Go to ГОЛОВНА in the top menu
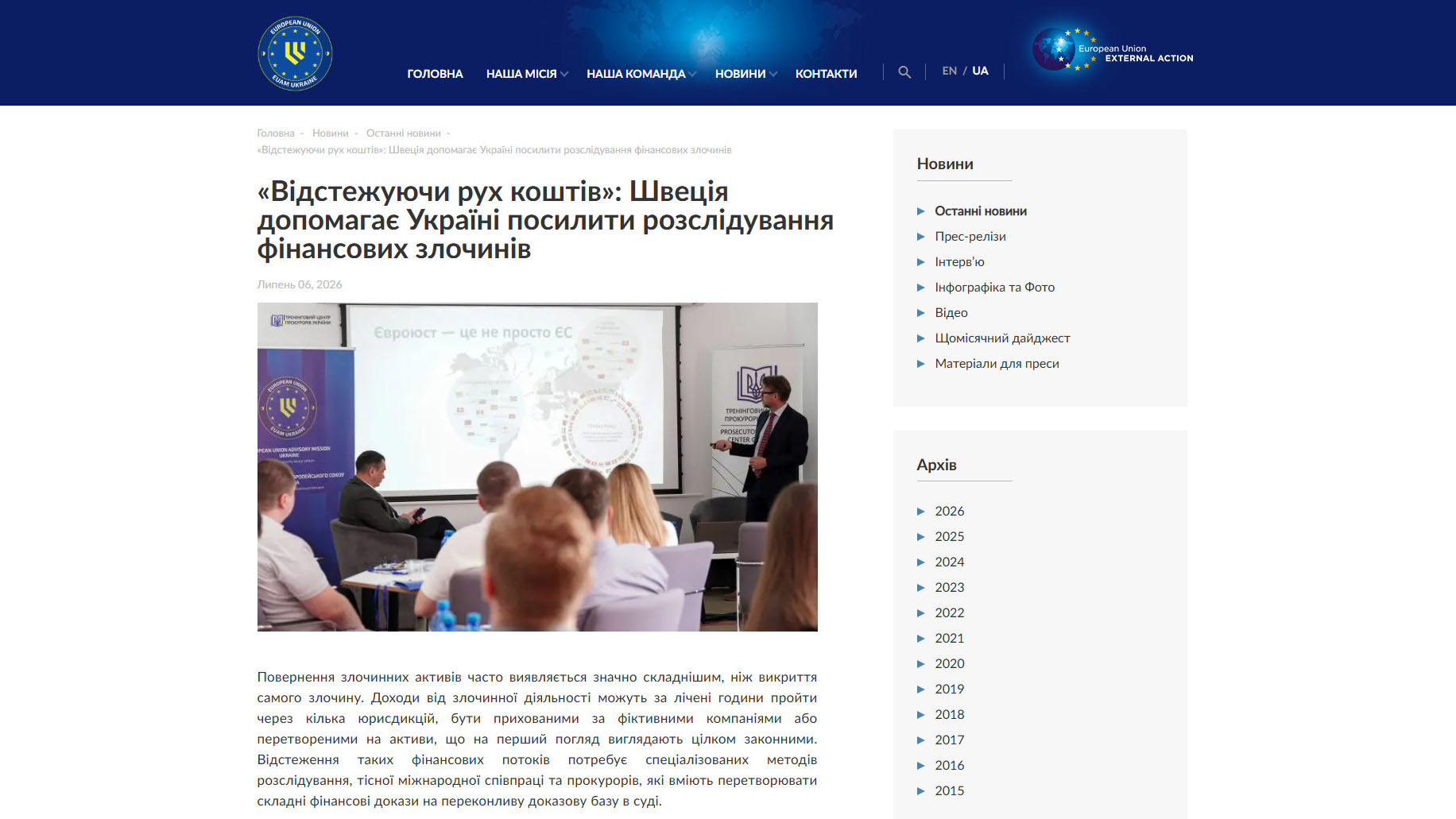This screenshot has height=819, width=1456. [x=435, y=73]
